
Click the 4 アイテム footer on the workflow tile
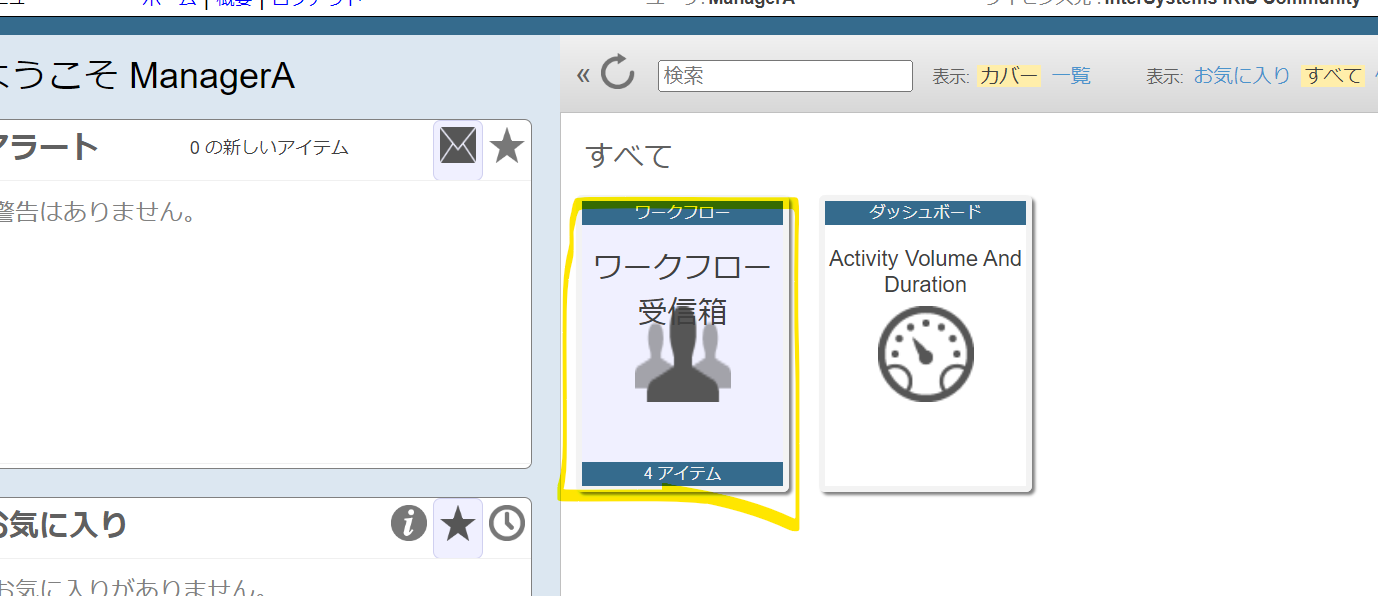click(683, 473)
